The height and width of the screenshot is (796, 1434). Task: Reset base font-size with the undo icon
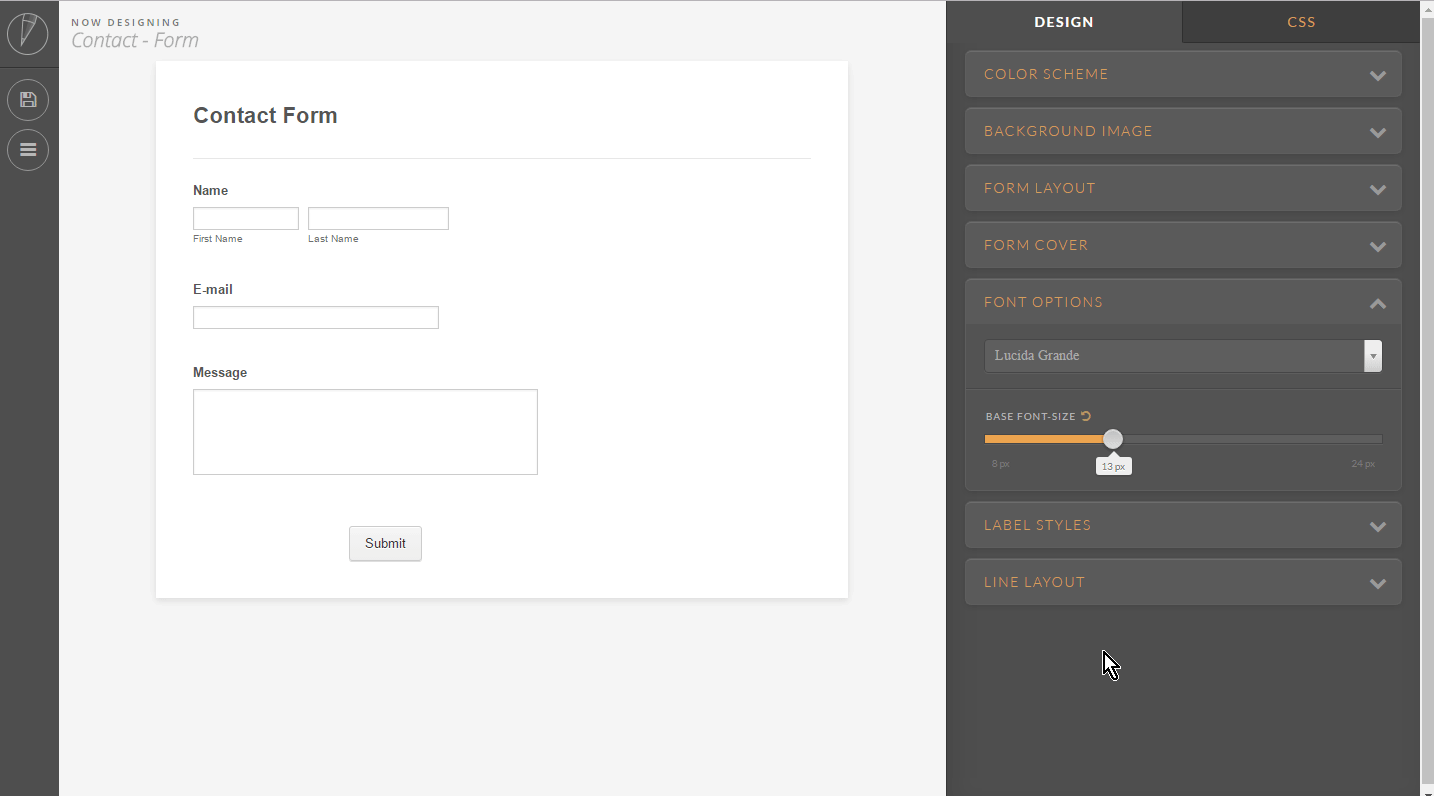[x=1086, y=416]
